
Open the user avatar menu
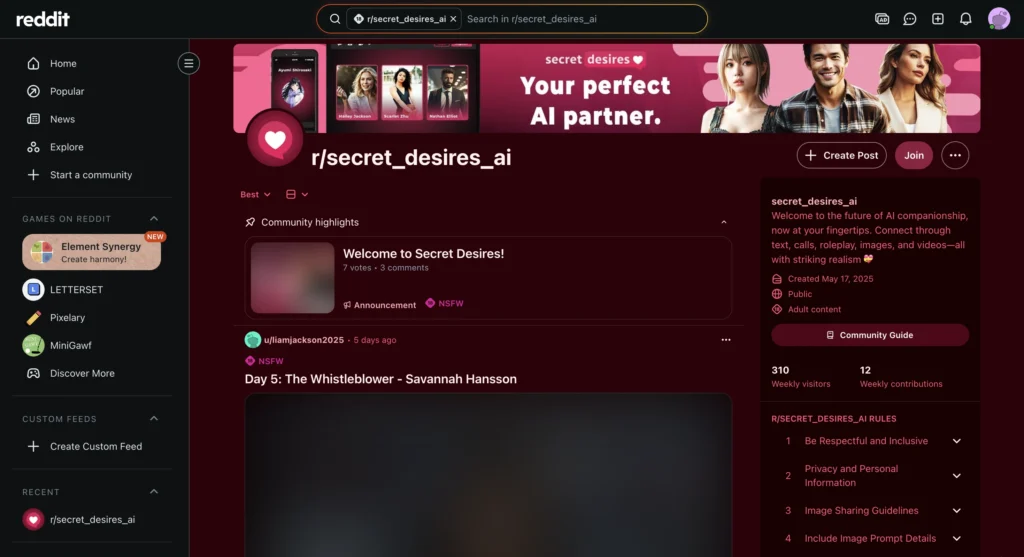pos(999,19)
